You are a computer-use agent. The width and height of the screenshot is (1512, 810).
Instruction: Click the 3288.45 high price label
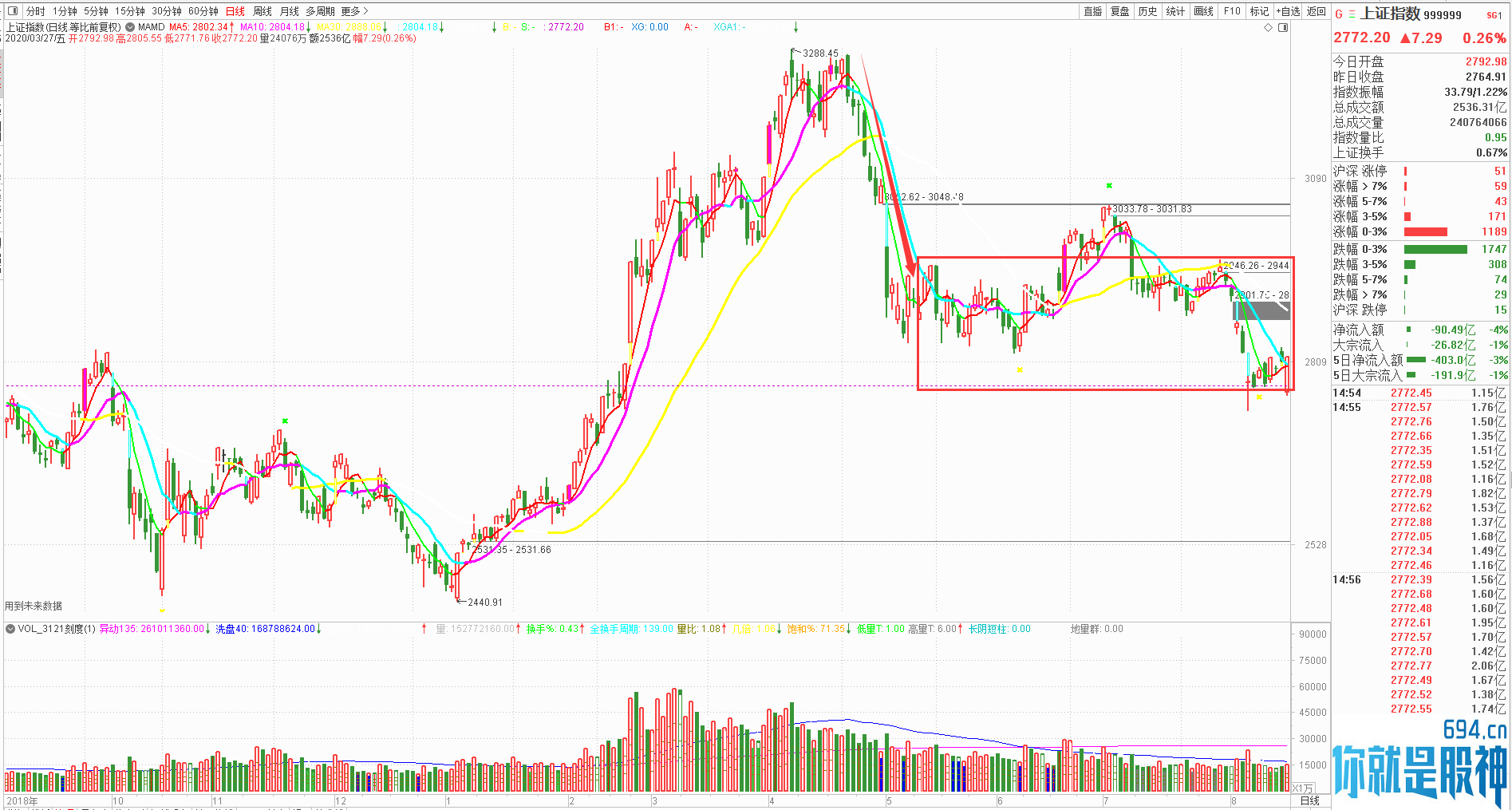[820, 53]
